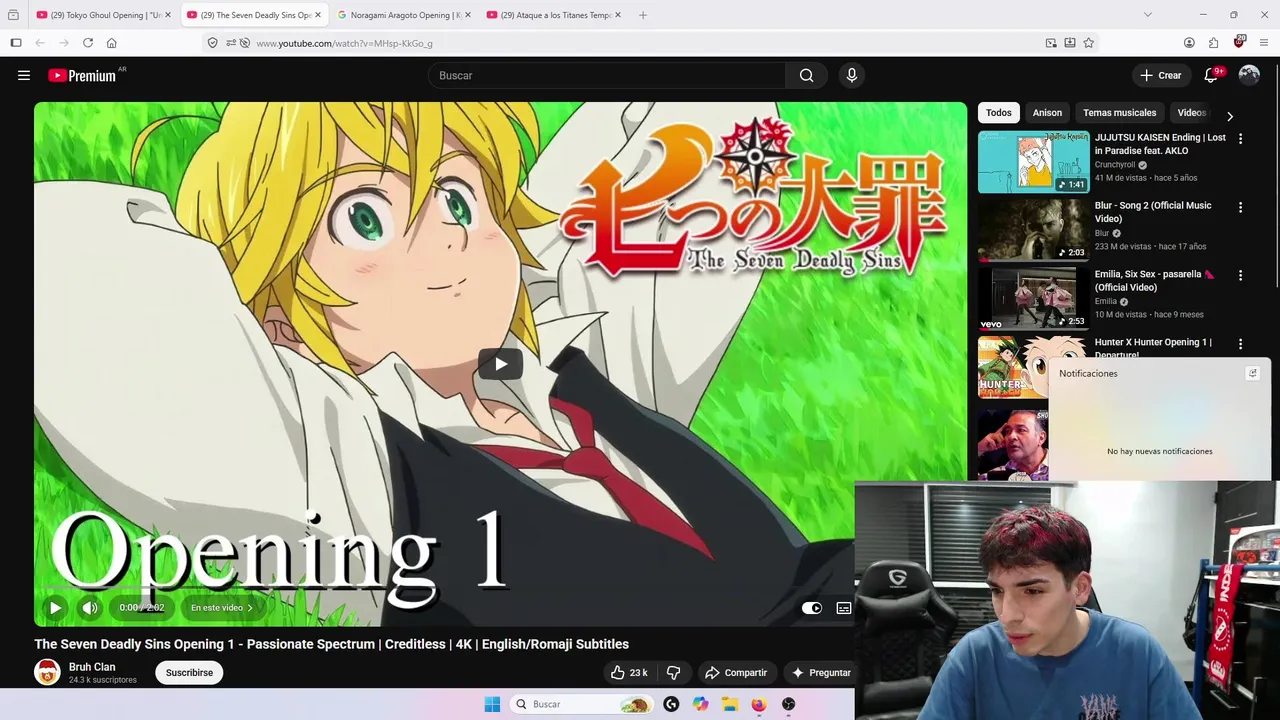
Task: Switch to the Noragami Aragoto Opening tab
Action: point(403,15)
